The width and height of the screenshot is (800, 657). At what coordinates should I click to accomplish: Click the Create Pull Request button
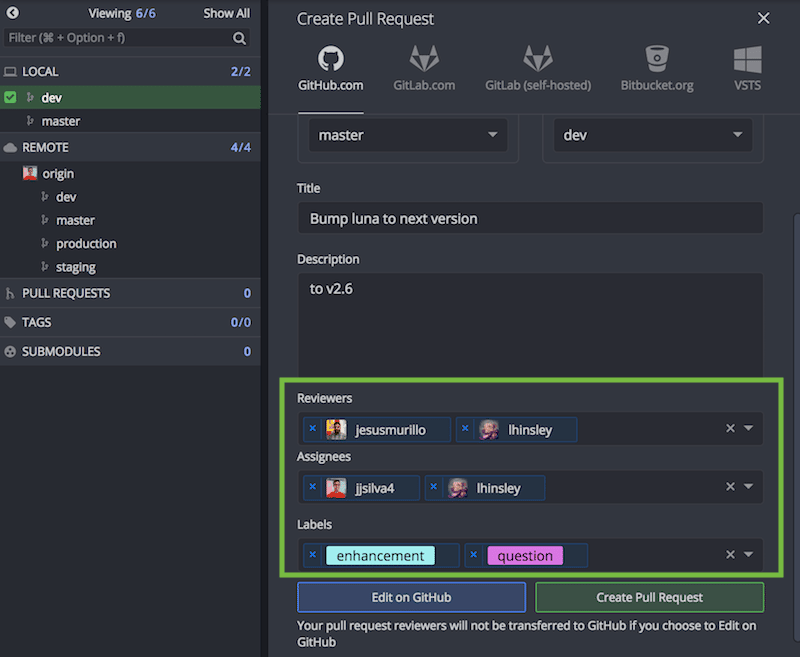click(x=649, y=597)
